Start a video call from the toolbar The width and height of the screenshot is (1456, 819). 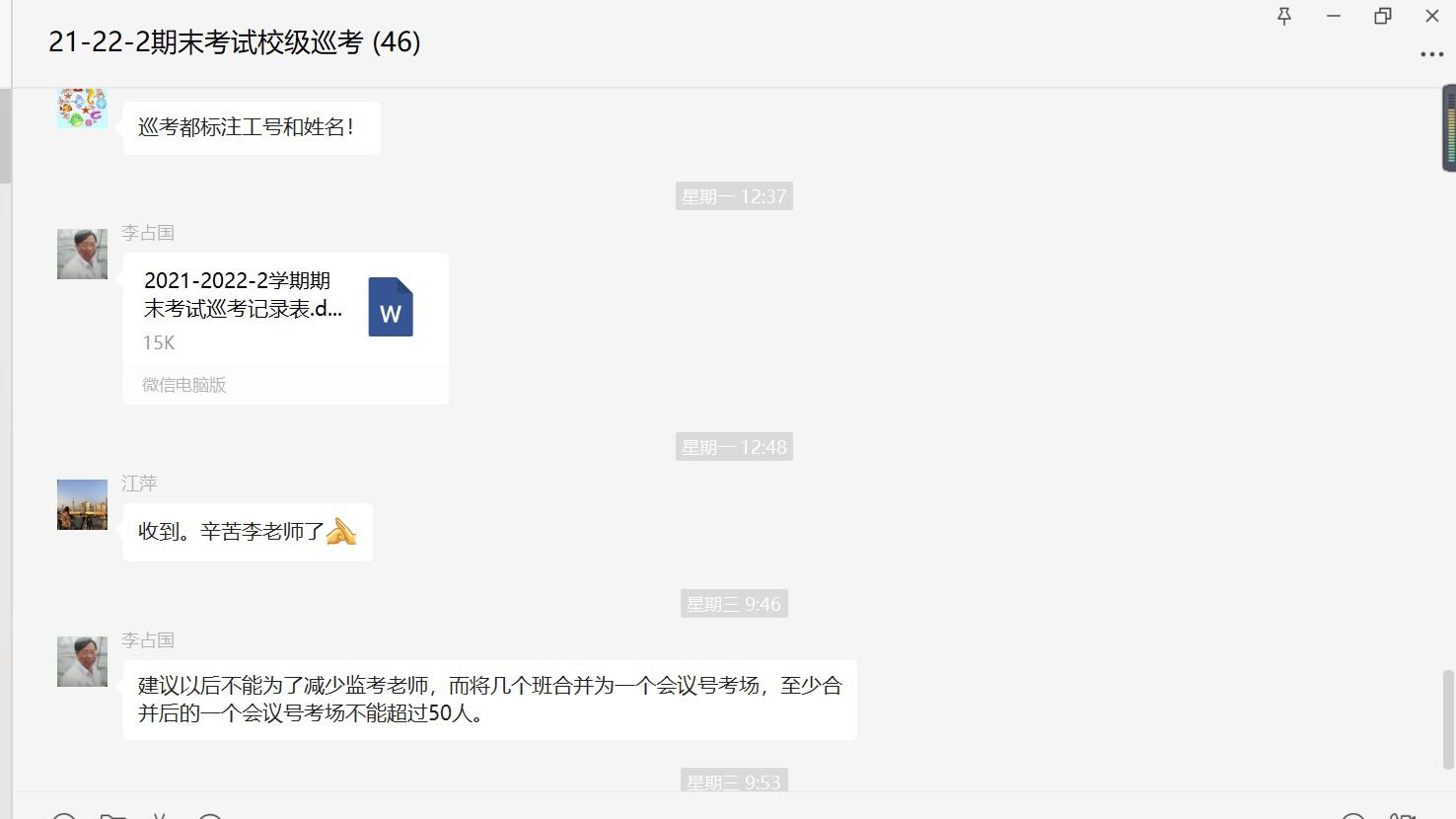1403,815
